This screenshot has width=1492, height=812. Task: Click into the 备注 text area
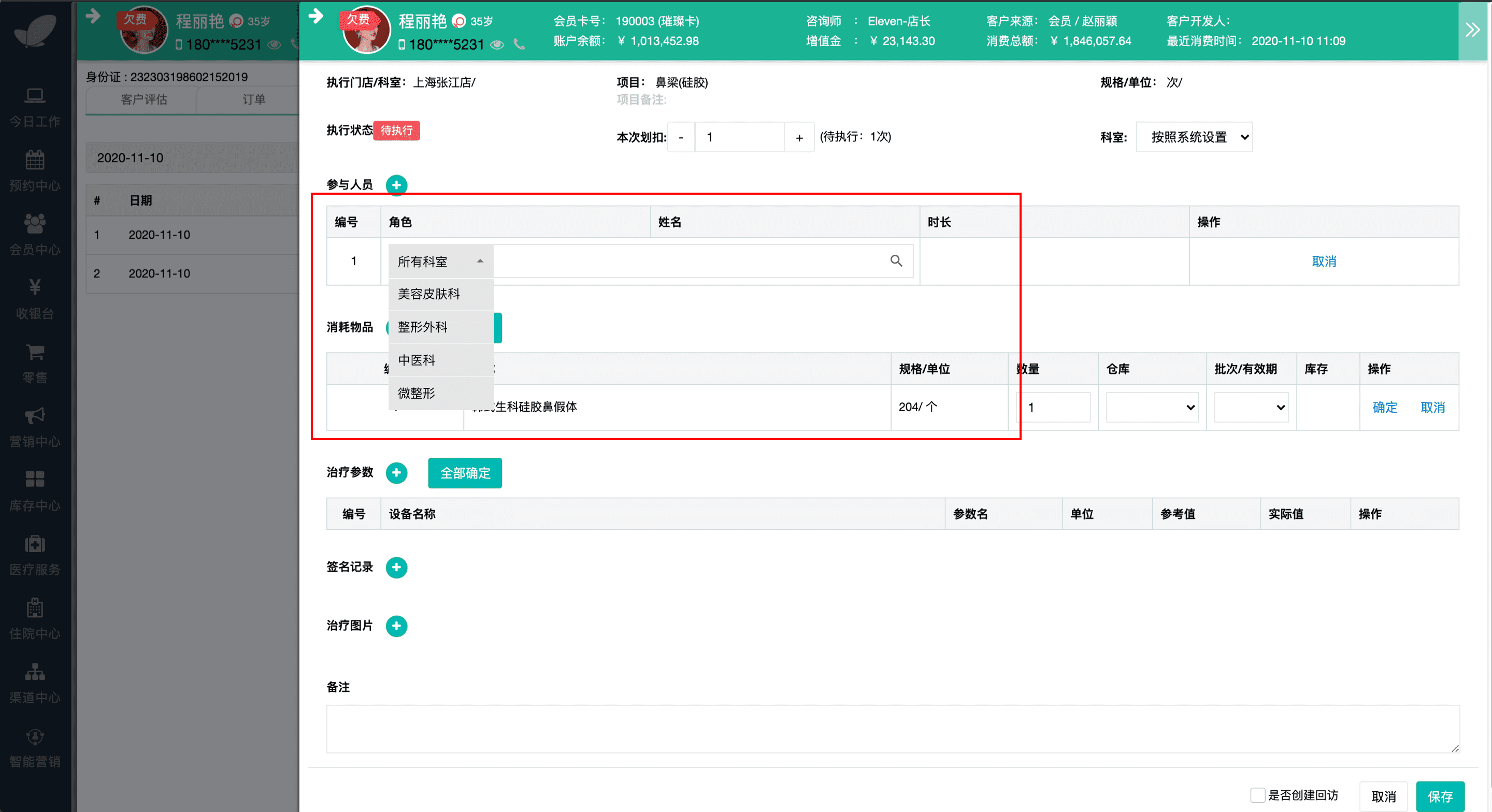[892, 728]
